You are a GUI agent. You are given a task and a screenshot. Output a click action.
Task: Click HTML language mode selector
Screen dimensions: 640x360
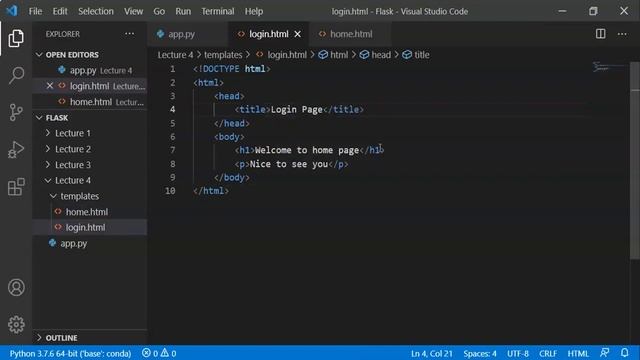(x=578, y=353)
